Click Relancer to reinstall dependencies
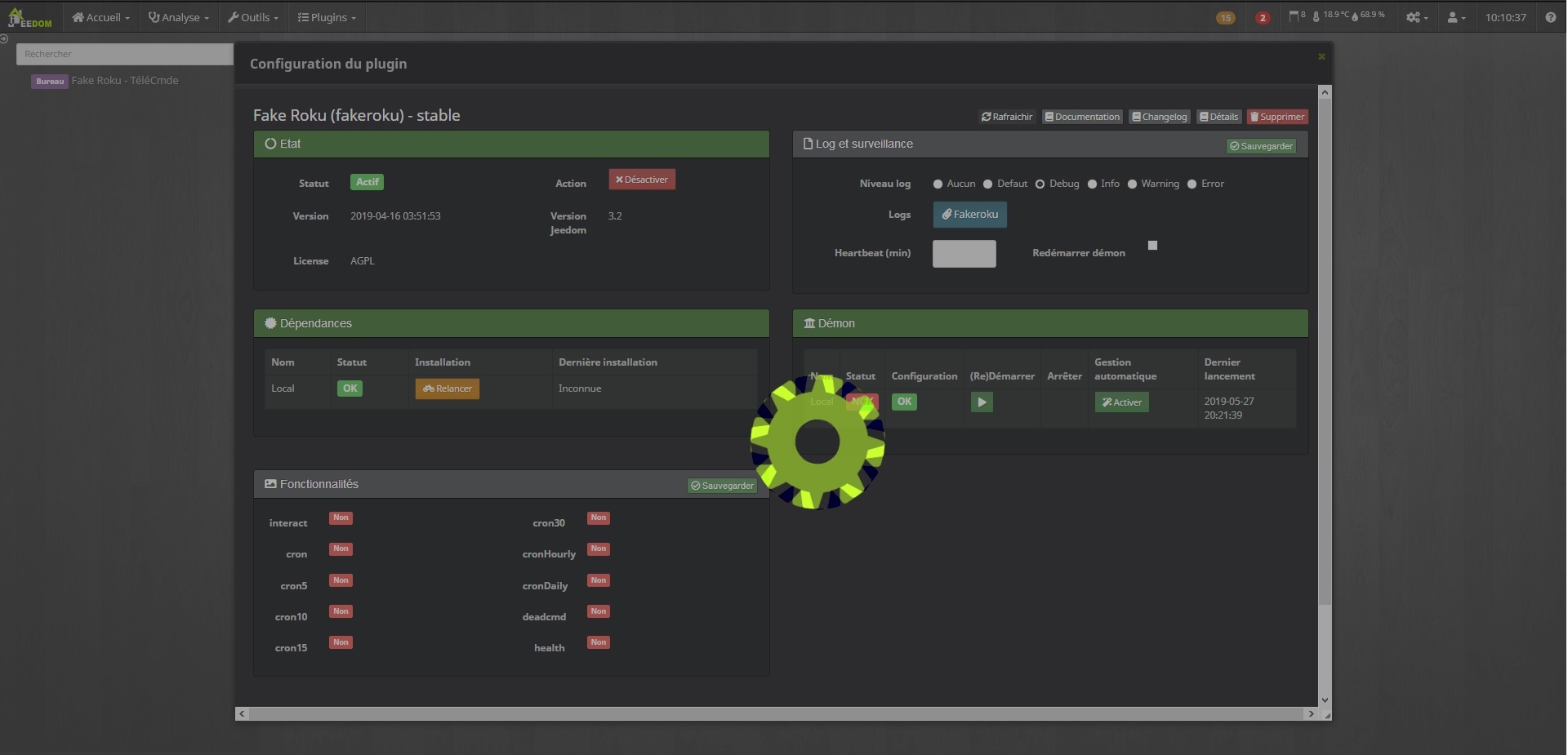Image resolution: width=1568 pixels, height=755 pixels. pos(448,389)
